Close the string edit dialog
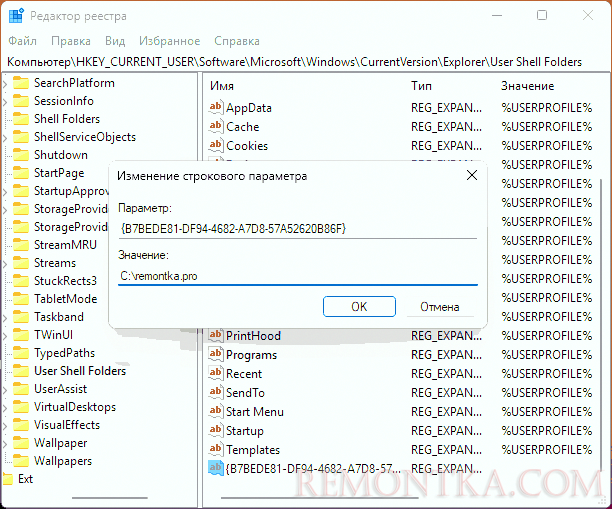612x509 pixels. 472,175
